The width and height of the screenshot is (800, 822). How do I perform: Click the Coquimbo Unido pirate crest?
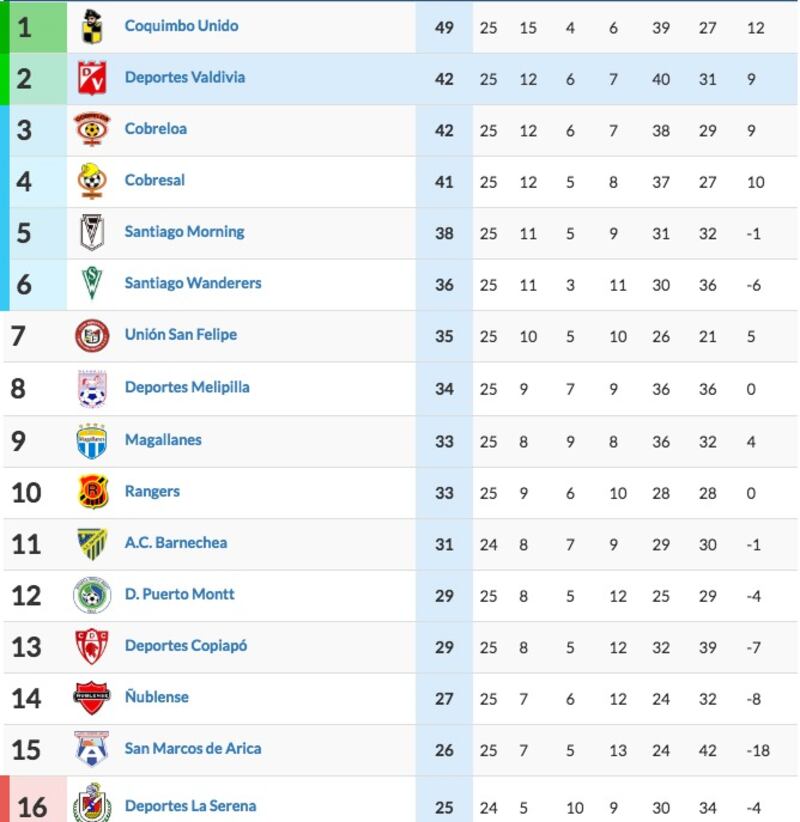click(x=92, y=26)
